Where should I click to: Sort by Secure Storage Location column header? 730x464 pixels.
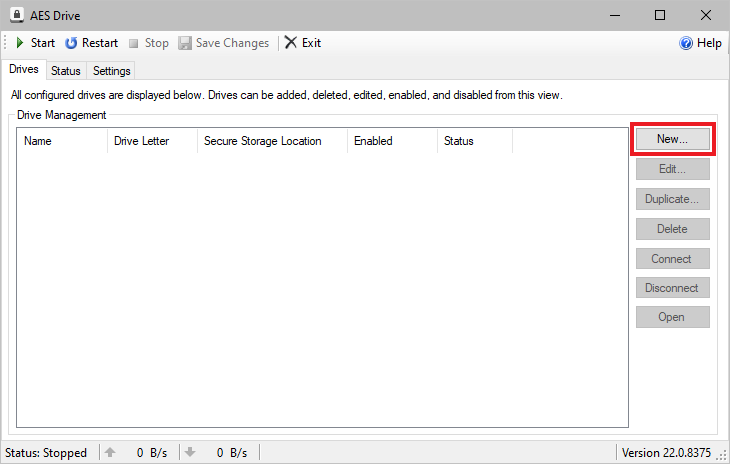coord(272,141)
